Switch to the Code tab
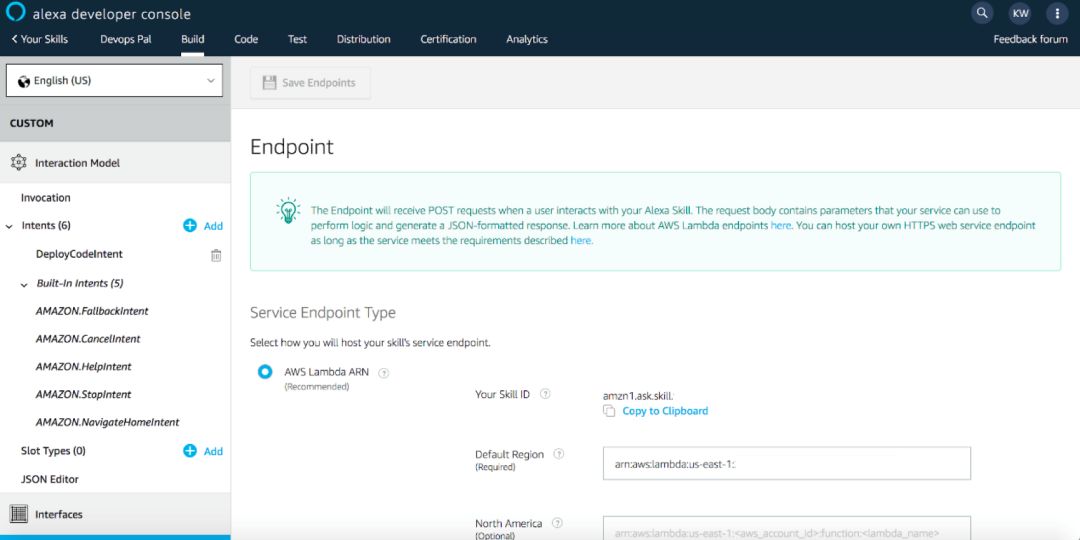 coord(246,39)
